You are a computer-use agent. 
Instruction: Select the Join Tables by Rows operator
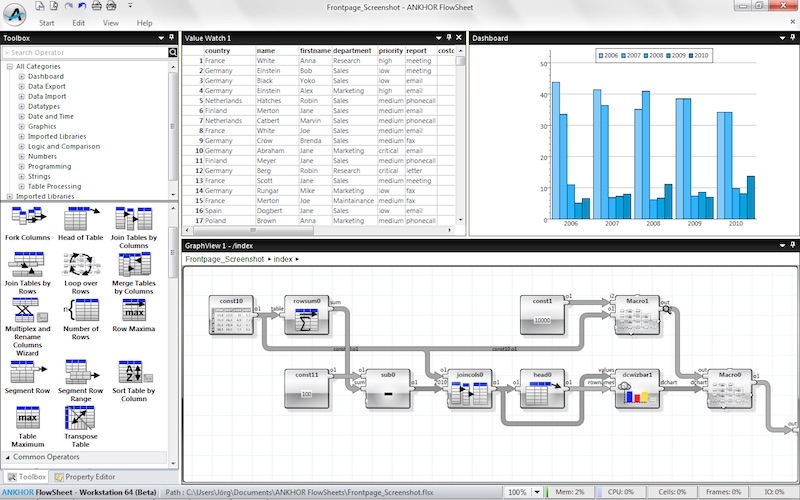28,273
